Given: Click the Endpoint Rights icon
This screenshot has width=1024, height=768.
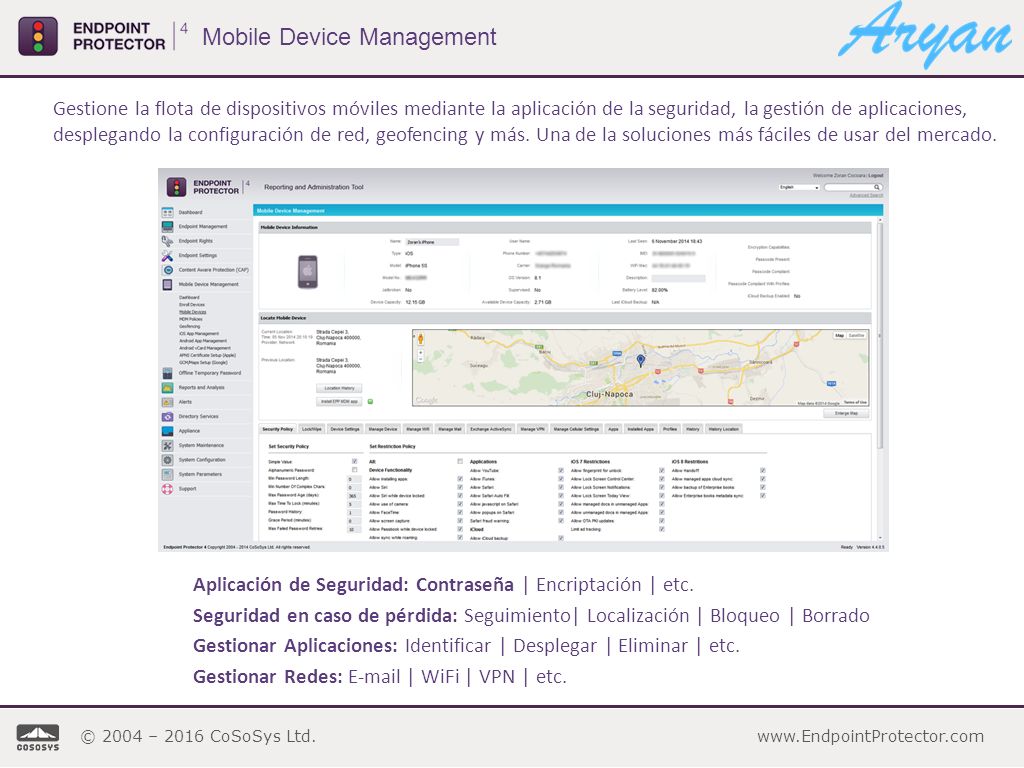Looking at the screenshot, I should 167,241.
